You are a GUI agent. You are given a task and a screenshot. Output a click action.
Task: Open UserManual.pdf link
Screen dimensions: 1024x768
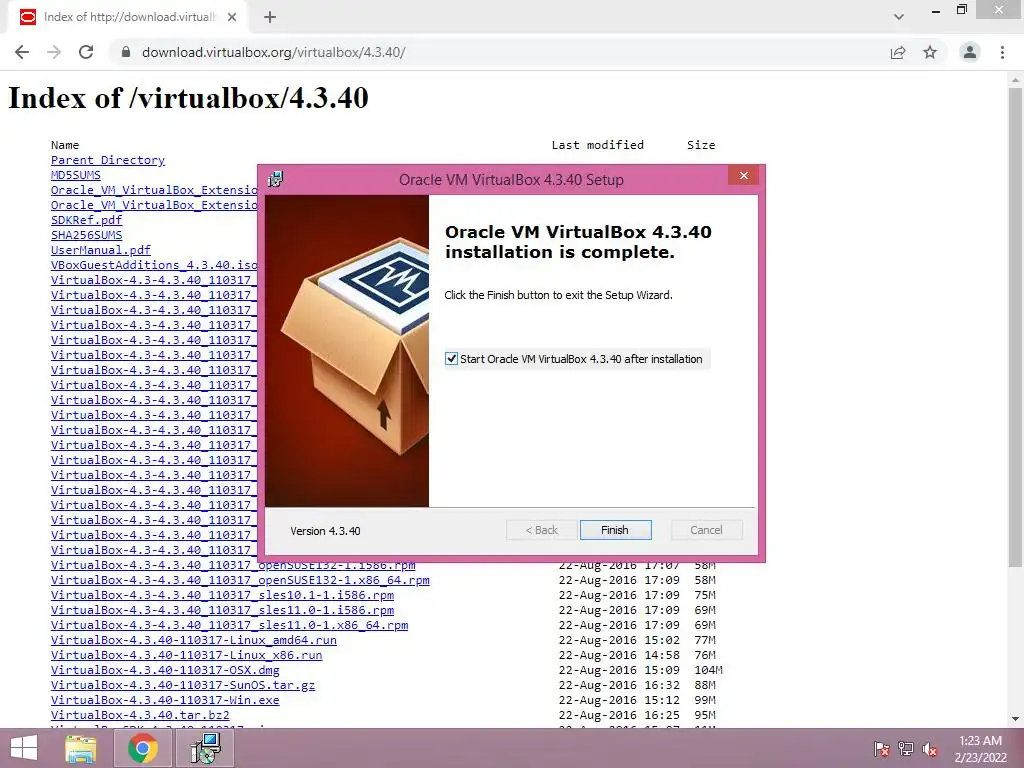point(101,250)
